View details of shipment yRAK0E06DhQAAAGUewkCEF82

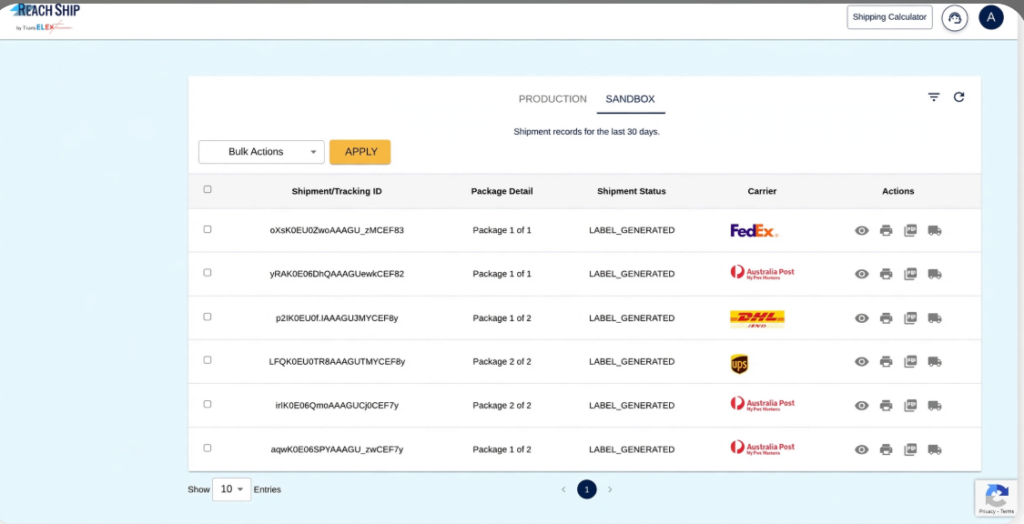[x=862, y=274]
